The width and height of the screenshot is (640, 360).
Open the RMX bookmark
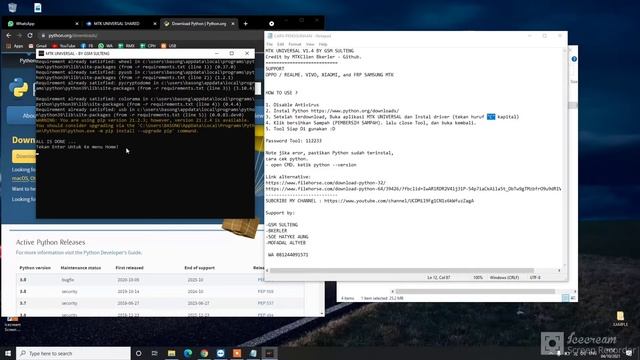pos(127,46)
